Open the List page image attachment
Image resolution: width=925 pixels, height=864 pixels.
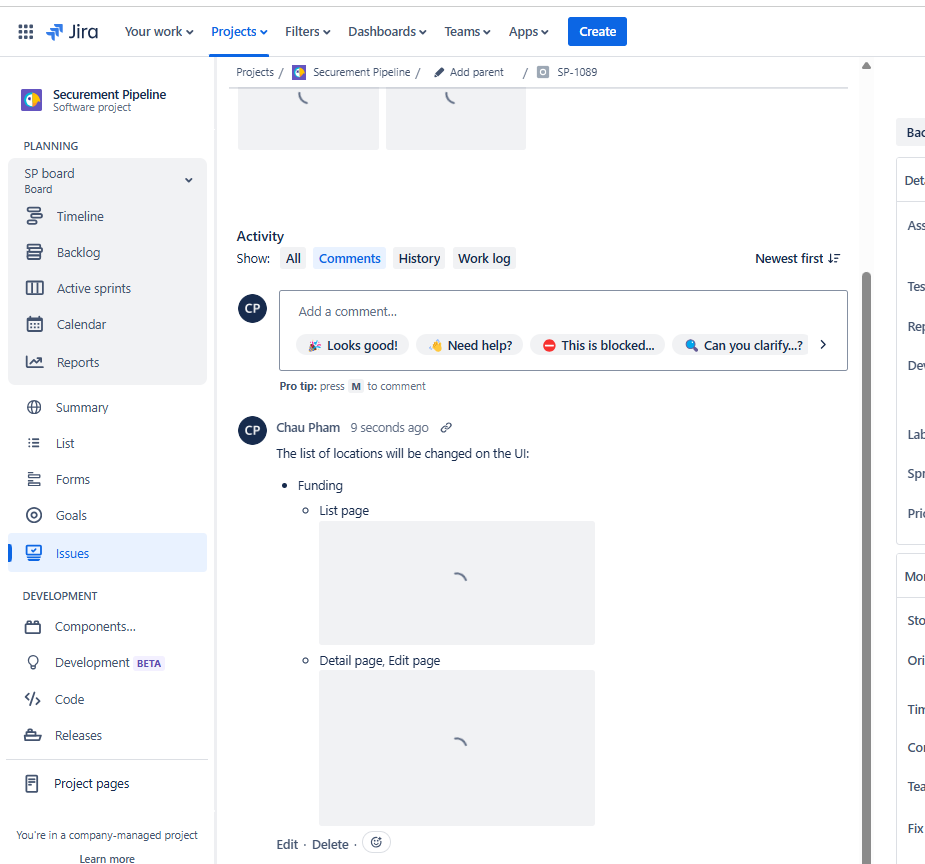point(457,583)
